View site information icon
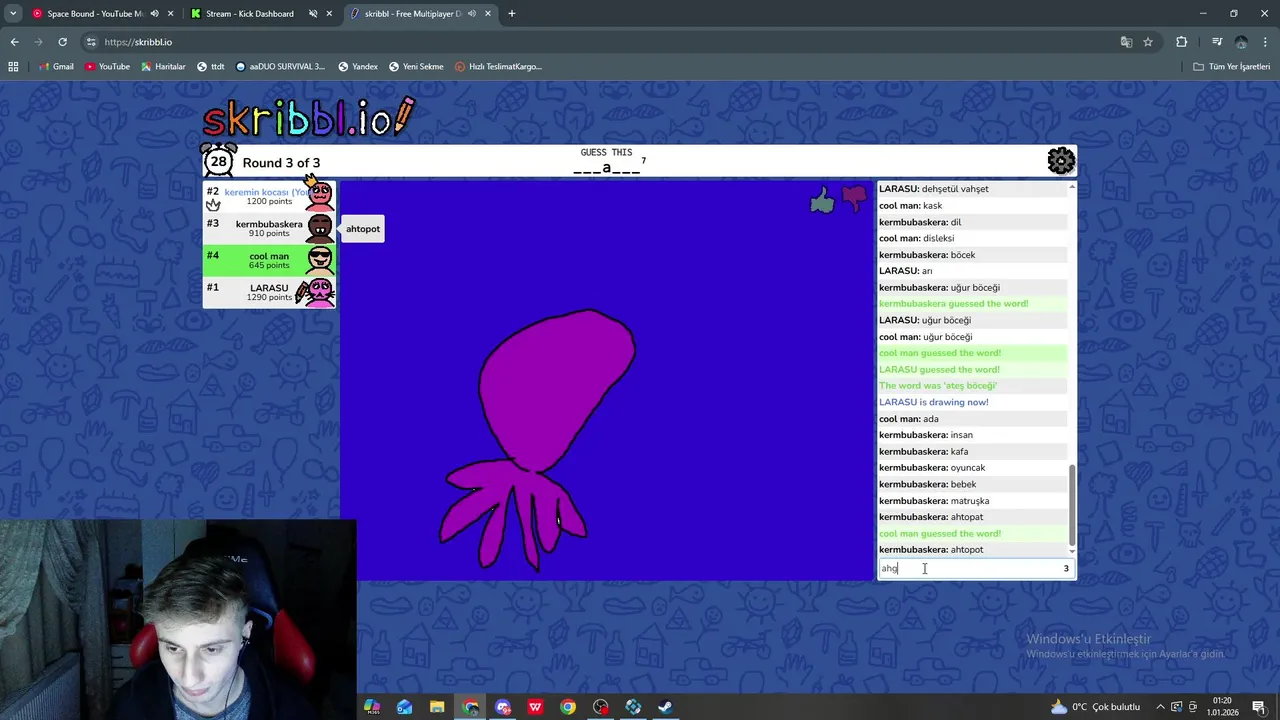Image resolution: width=1280 pixels, height=720 pixels. tap(91, 42)
